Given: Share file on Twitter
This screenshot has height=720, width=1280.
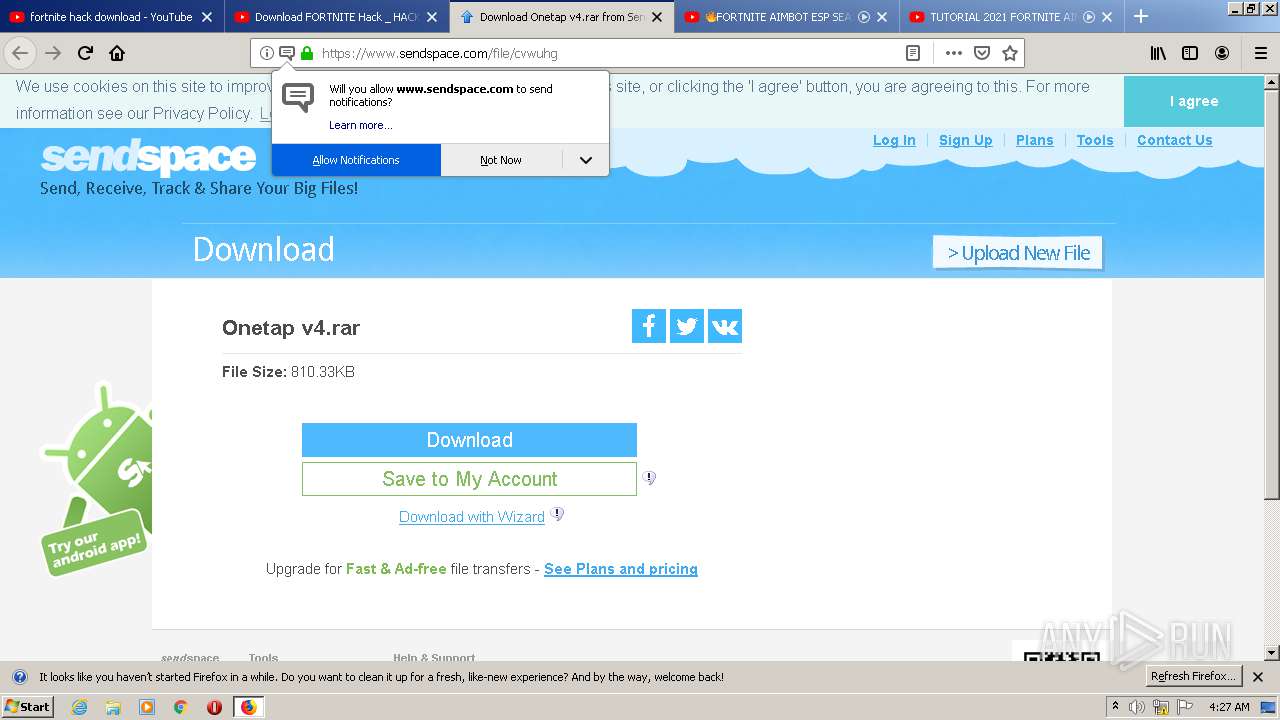Looking at the screenshot, I should click(687, 326).
